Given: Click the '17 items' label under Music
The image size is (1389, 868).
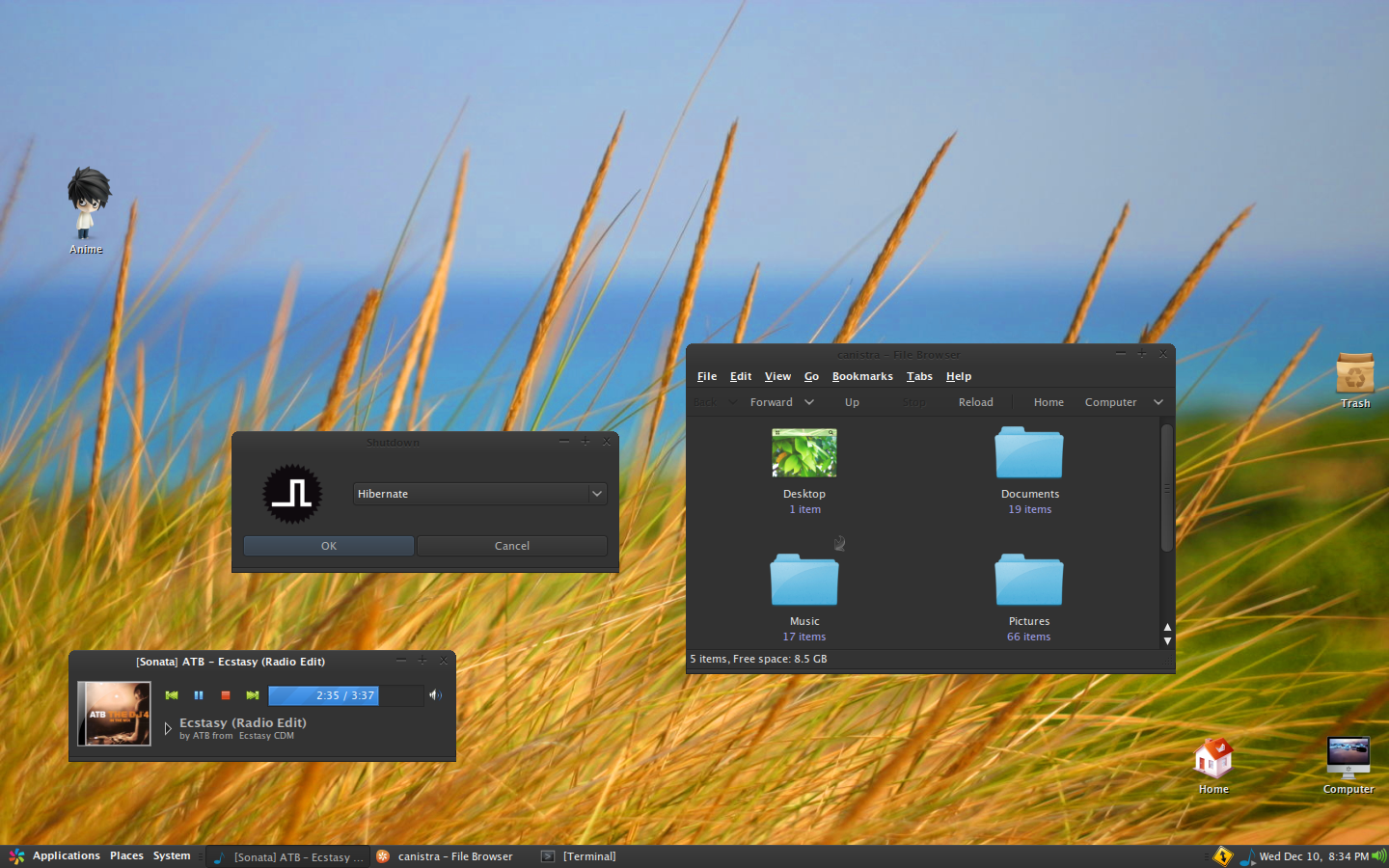Looking at the screenshot, I should [804, 637].
